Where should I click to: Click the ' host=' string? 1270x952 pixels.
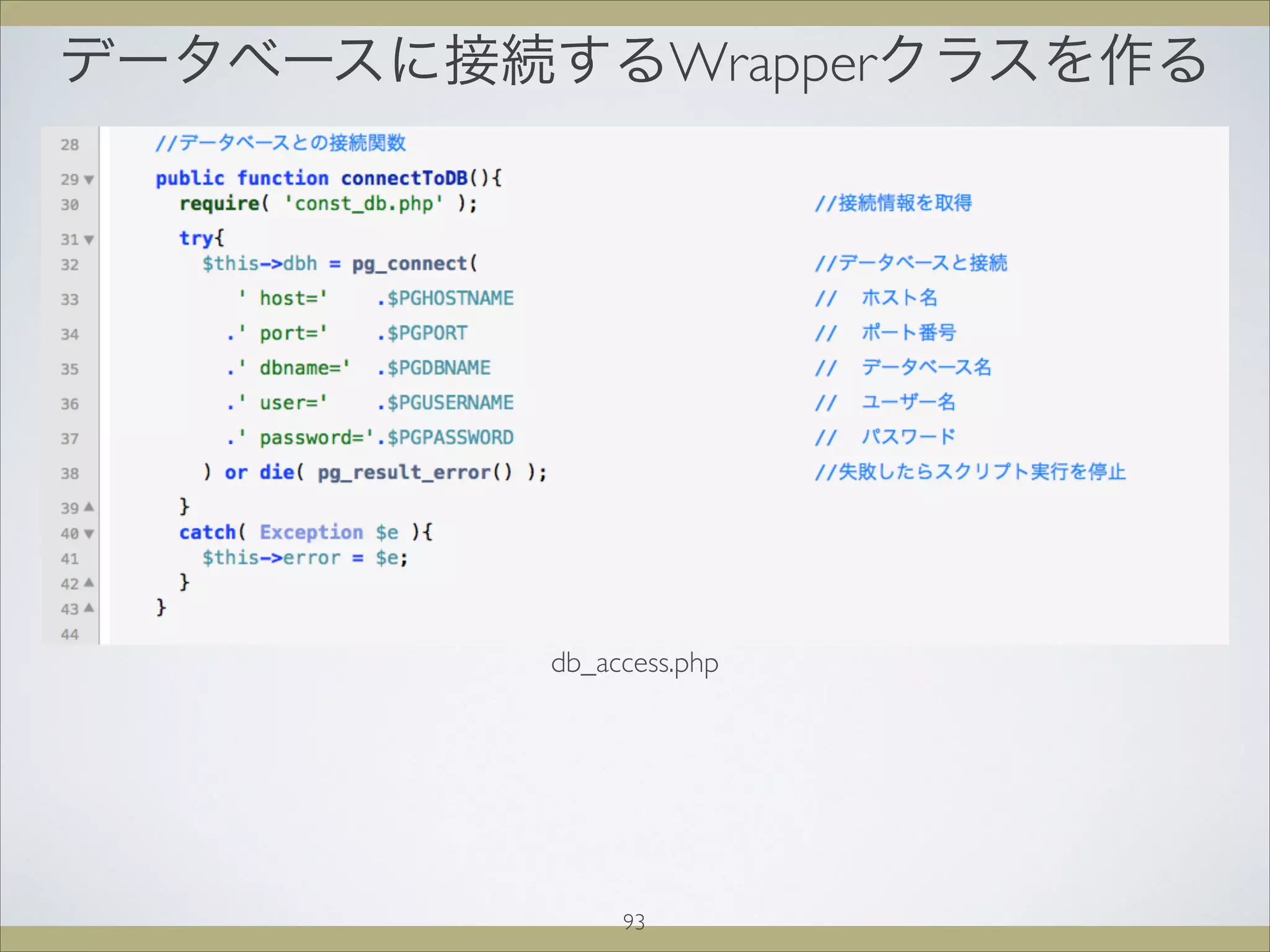click(x=283, y=299)
